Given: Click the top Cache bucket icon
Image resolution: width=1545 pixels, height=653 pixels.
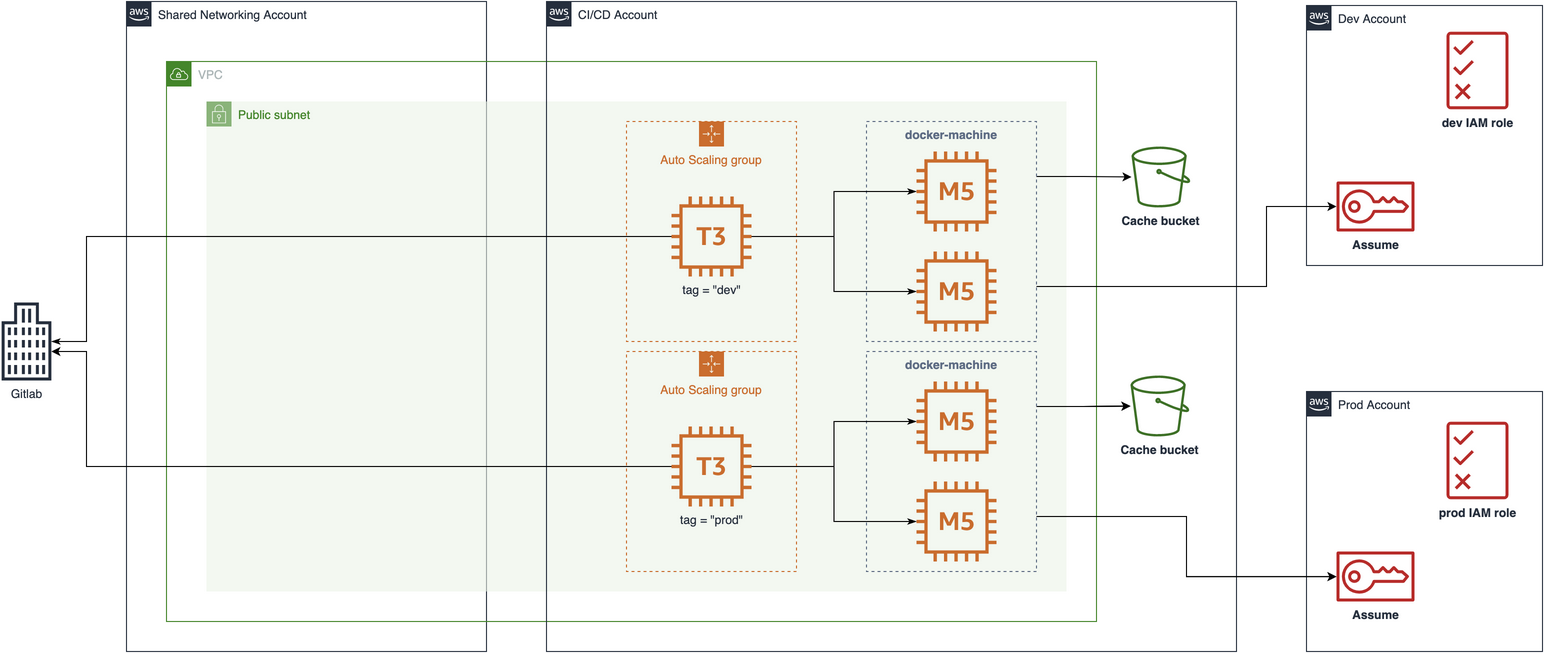Looking at the screenshot, I should 1159,178.
